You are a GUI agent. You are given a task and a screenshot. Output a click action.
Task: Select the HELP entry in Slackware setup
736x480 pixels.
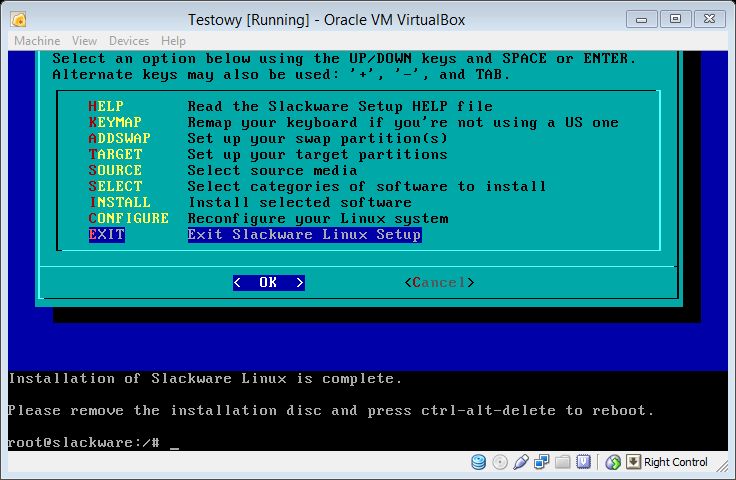[x=106, y=106]
